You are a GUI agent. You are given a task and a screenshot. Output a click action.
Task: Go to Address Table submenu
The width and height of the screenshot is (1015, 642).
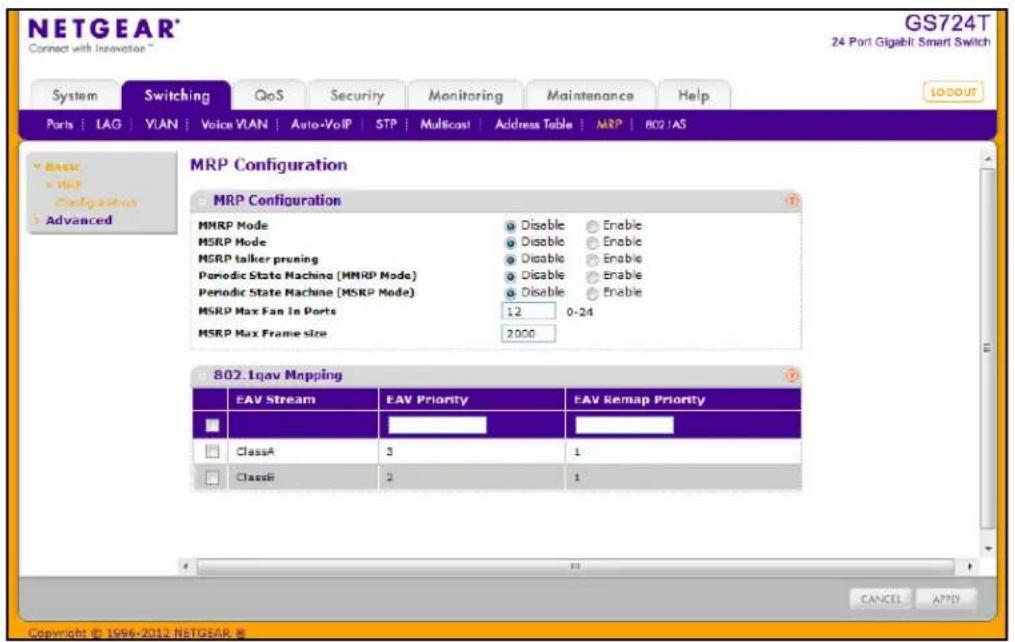[x=533, y=124]
